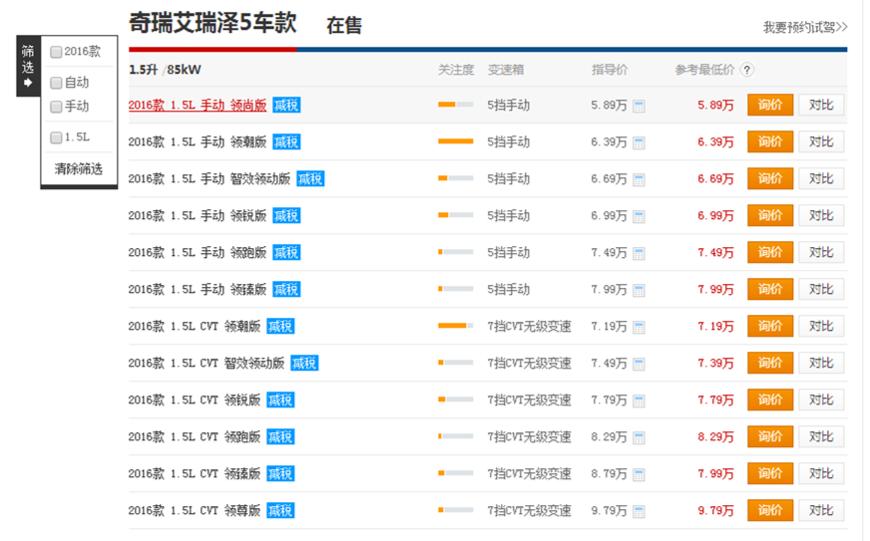Click 减税 badge on CVT 领臻版 row
Viewport: 870px width, 541px height.
click(280, 473)
